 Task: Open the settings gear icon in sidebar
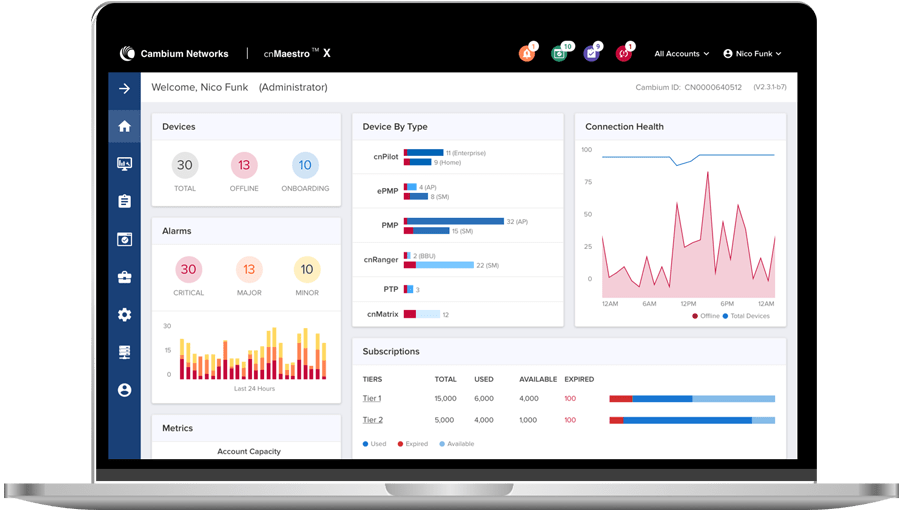124,315
